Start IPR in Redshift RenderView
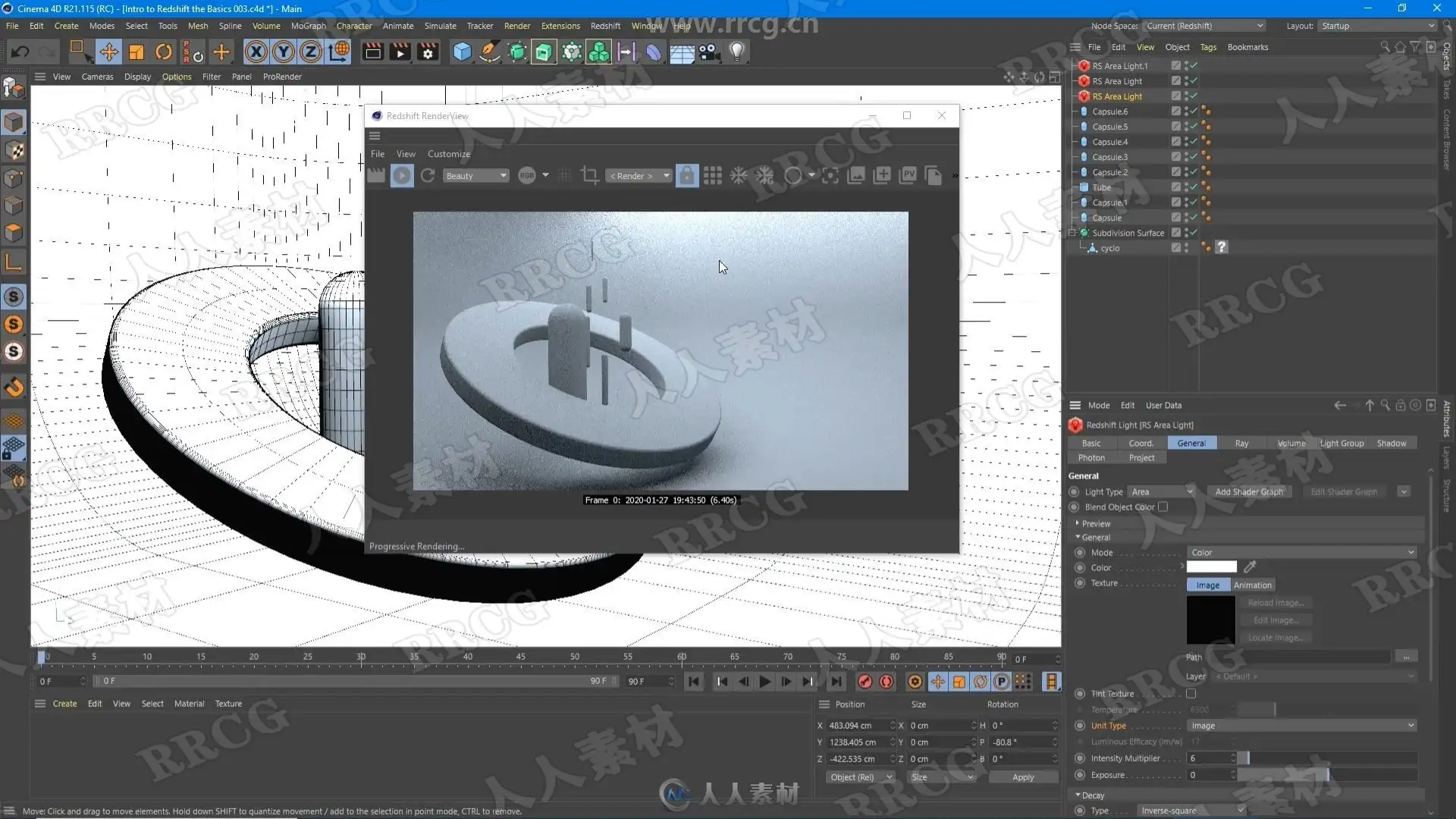1456x819 pixels. pyautogui.click(x=402, y=175)
